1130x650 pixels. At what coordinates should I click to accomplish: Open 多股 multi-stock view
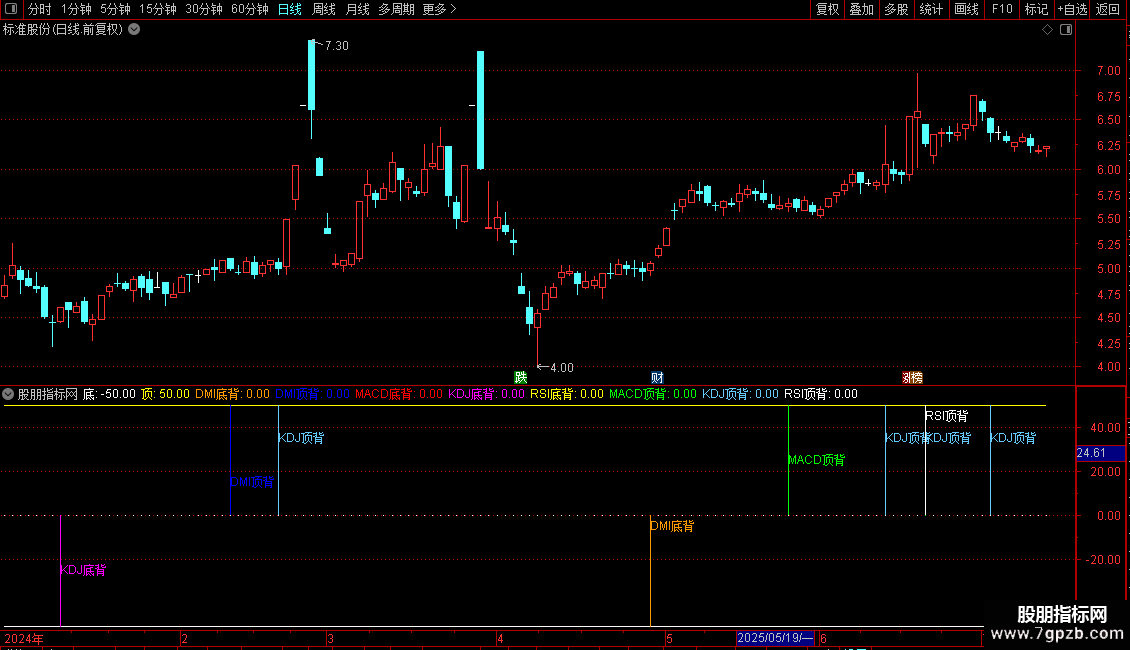[x=896, y=9]
